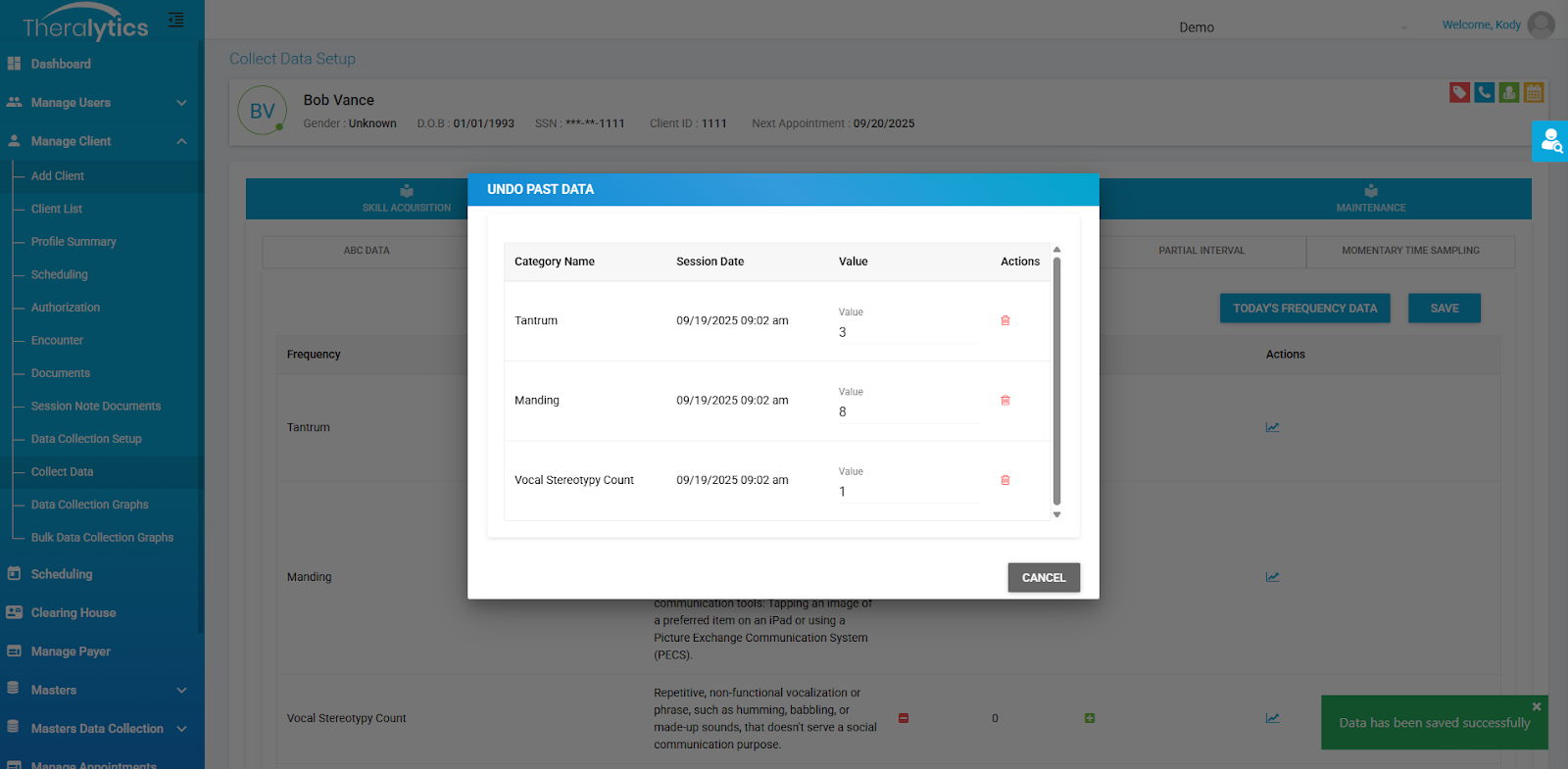Image resolution: width=1568 pixels, height=769 pixels.
Task: Expand the Manage Users menu chevron
Action: tap(181, 103)
